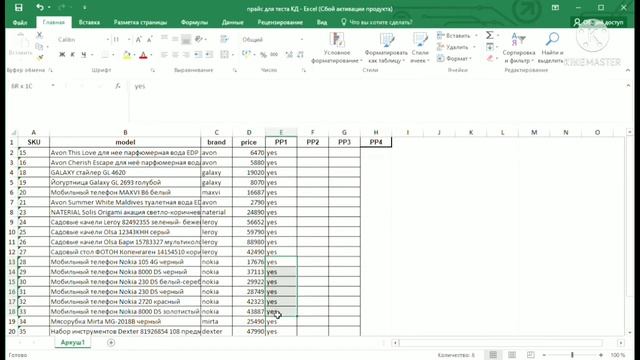Click 'Что вы хотите сделать?' search box
The width and height of the screenshot is (640, 360).
(x=376, y=22)
